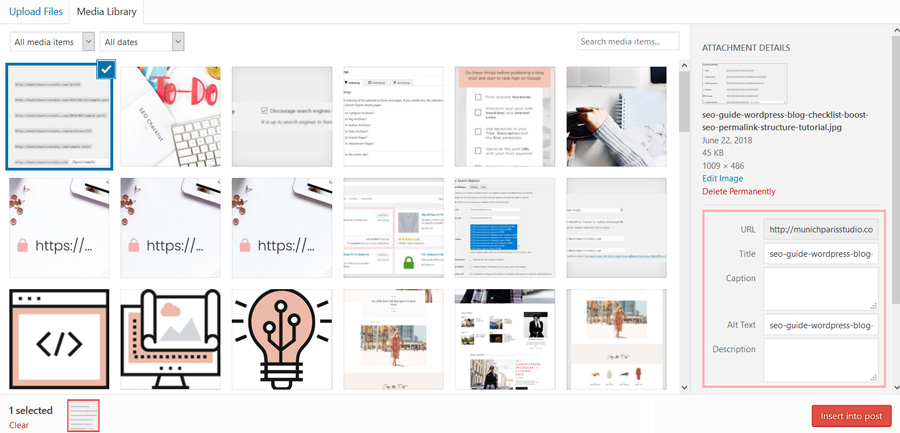Select the Indexing settings screenshot thumbnail
This screenshot has height=433, width=900.
click(x=393, y=117)
